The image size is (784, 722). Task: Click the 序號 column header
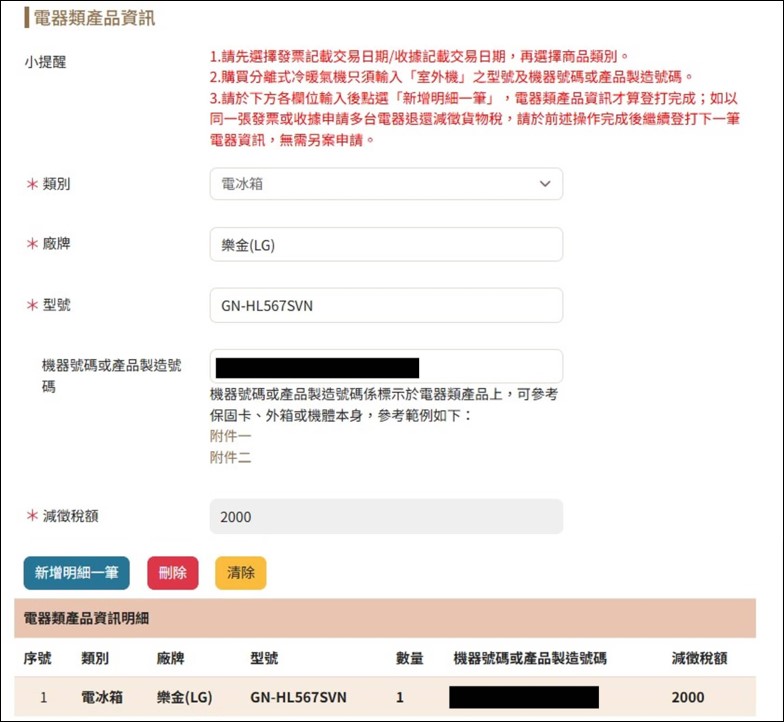(x=37, y=658)
